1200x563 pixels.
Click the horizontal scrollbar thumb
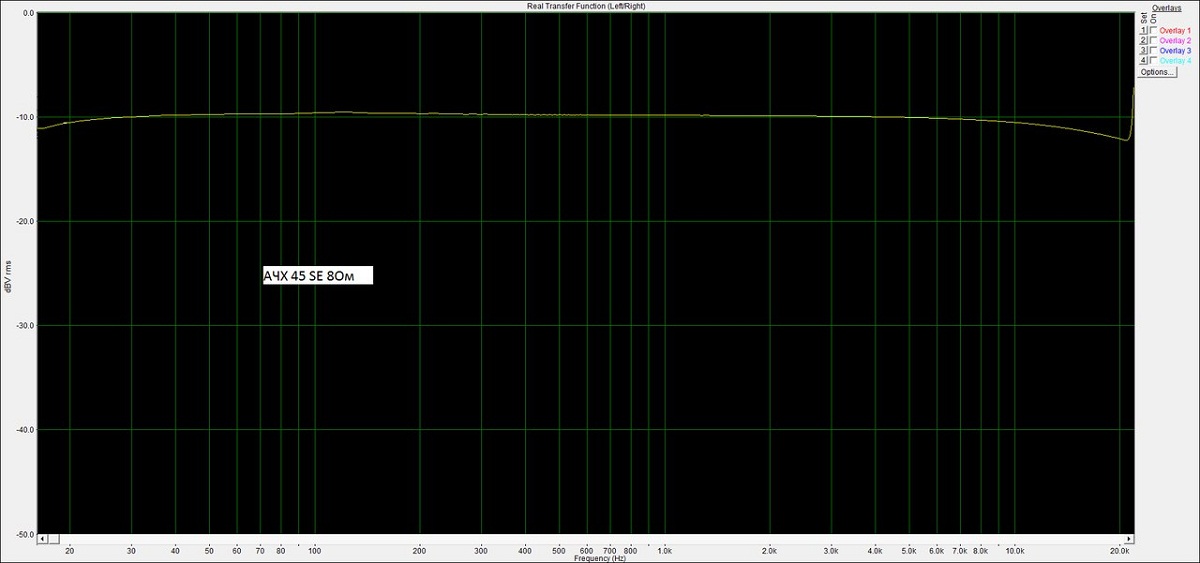coord(52,538)
